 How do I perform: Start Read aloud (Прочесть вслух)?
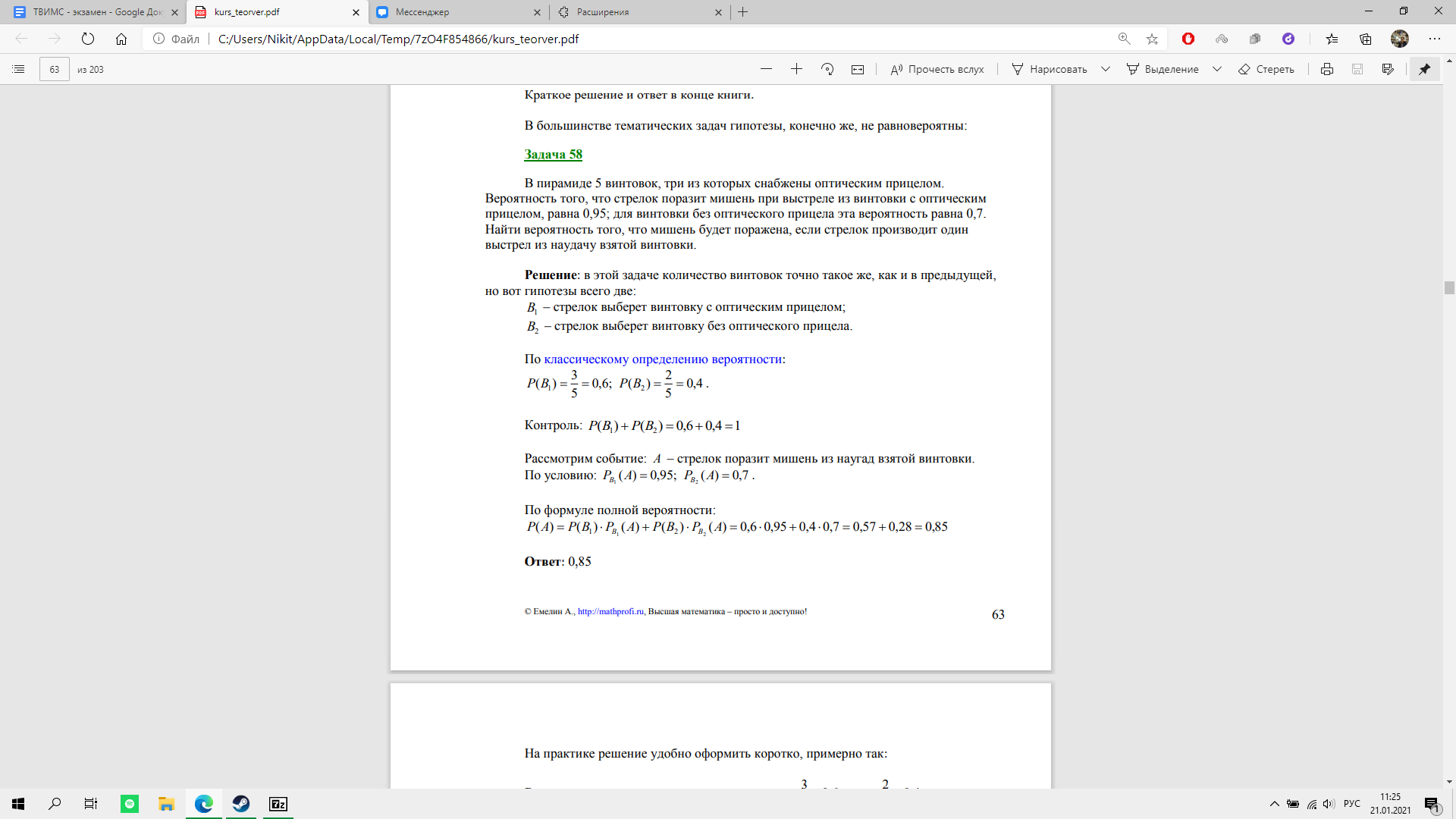pos(937,69)
